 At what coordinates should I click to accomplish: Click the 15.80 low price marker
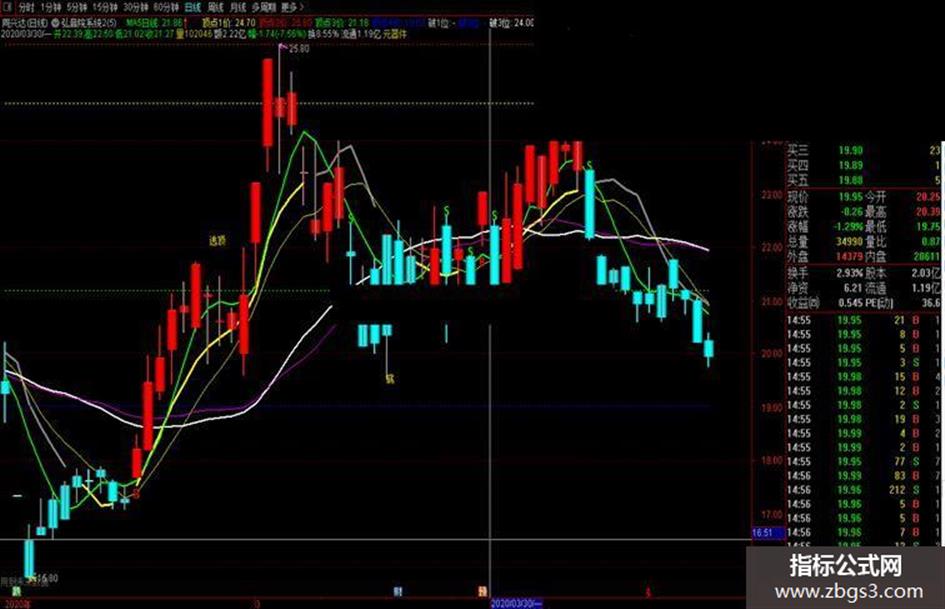tap(48, 578)
